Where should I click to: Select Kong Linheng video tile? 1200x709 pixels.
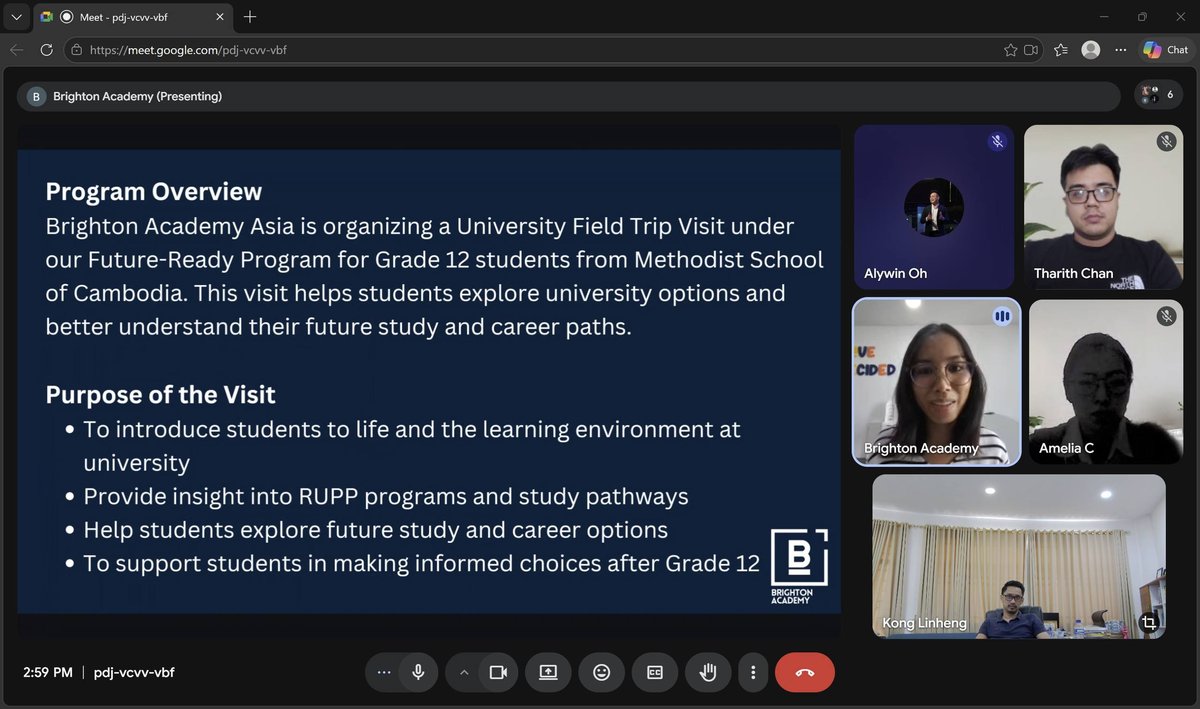point(1019,556)
